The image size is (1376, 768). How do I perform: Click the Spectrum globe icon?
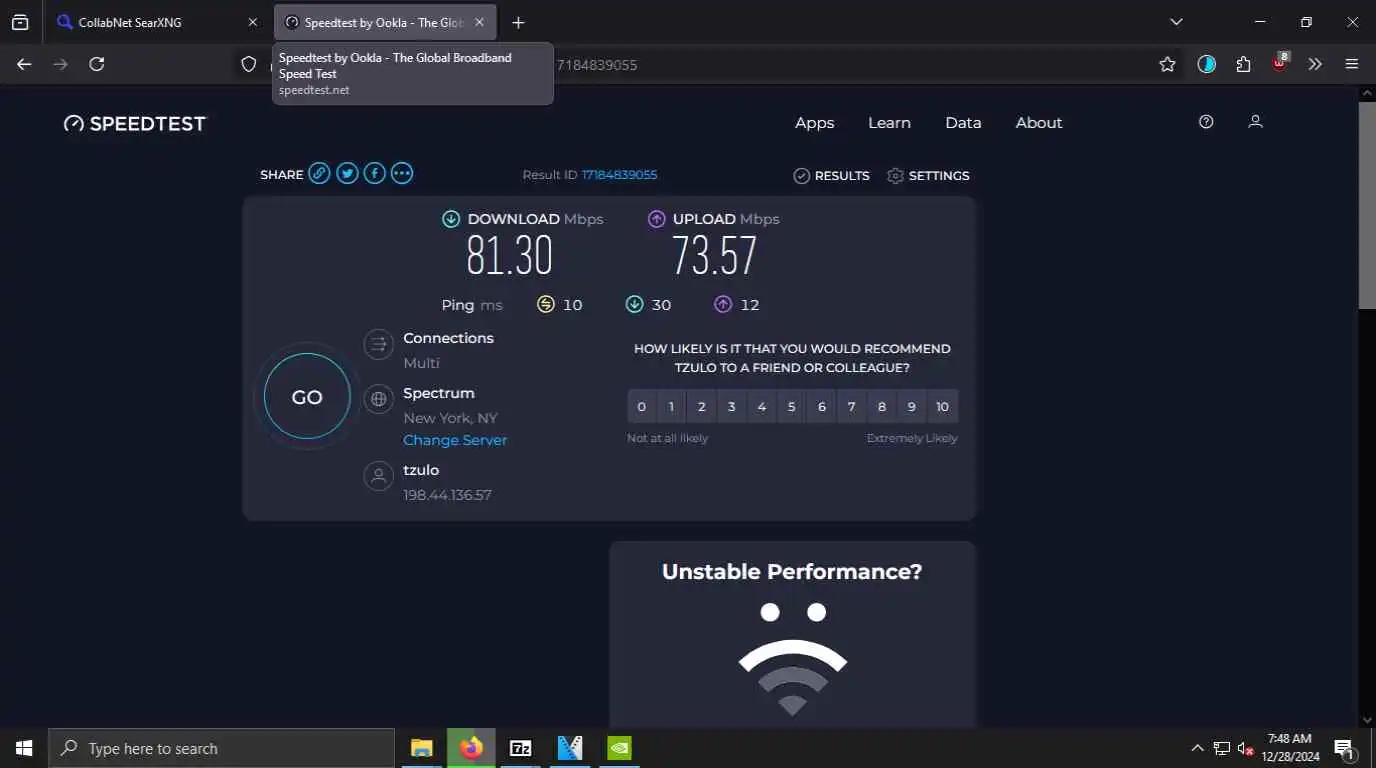pyautogui.click(x=379, y=400)
